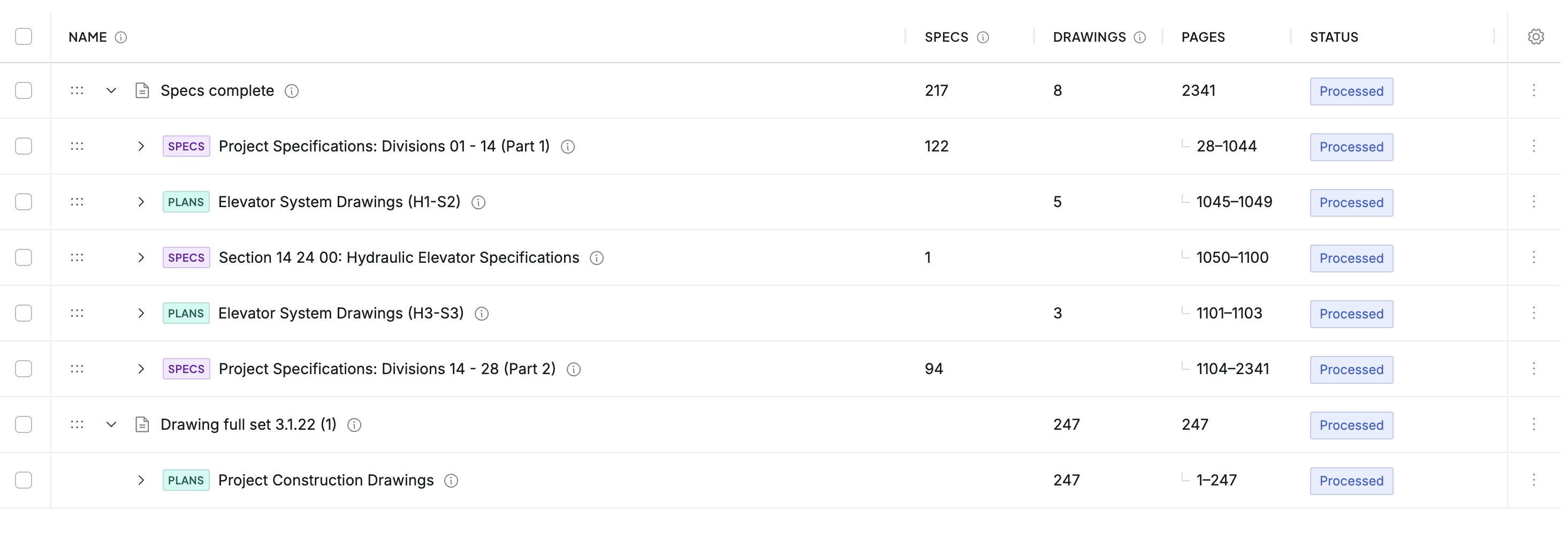The image size is (1568, 547).
Task: Open three-dot menu for Specs complete row
Action: (1533, 90)
